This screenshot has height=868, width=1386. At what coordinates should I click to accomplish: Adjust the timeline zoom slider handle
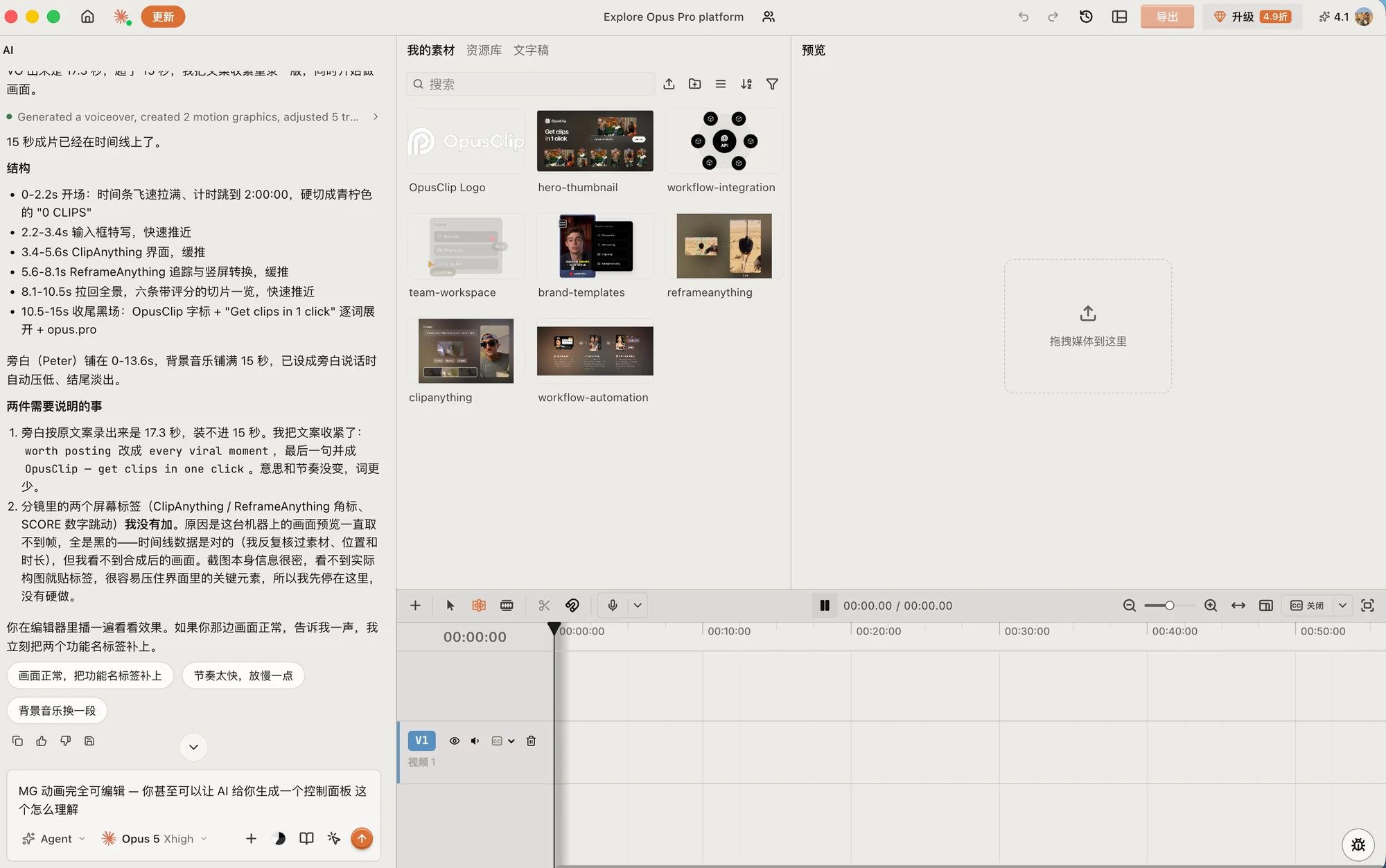1170,605
